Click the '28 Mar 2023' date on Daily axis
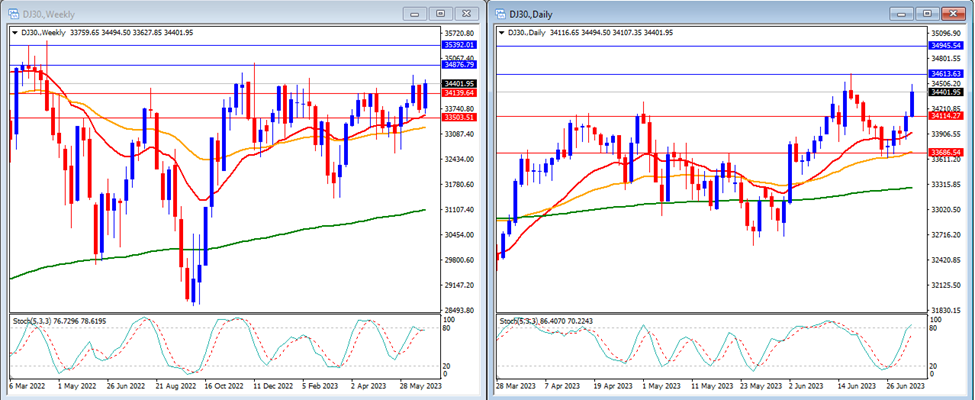975x400 pixels. pos(514,387)
